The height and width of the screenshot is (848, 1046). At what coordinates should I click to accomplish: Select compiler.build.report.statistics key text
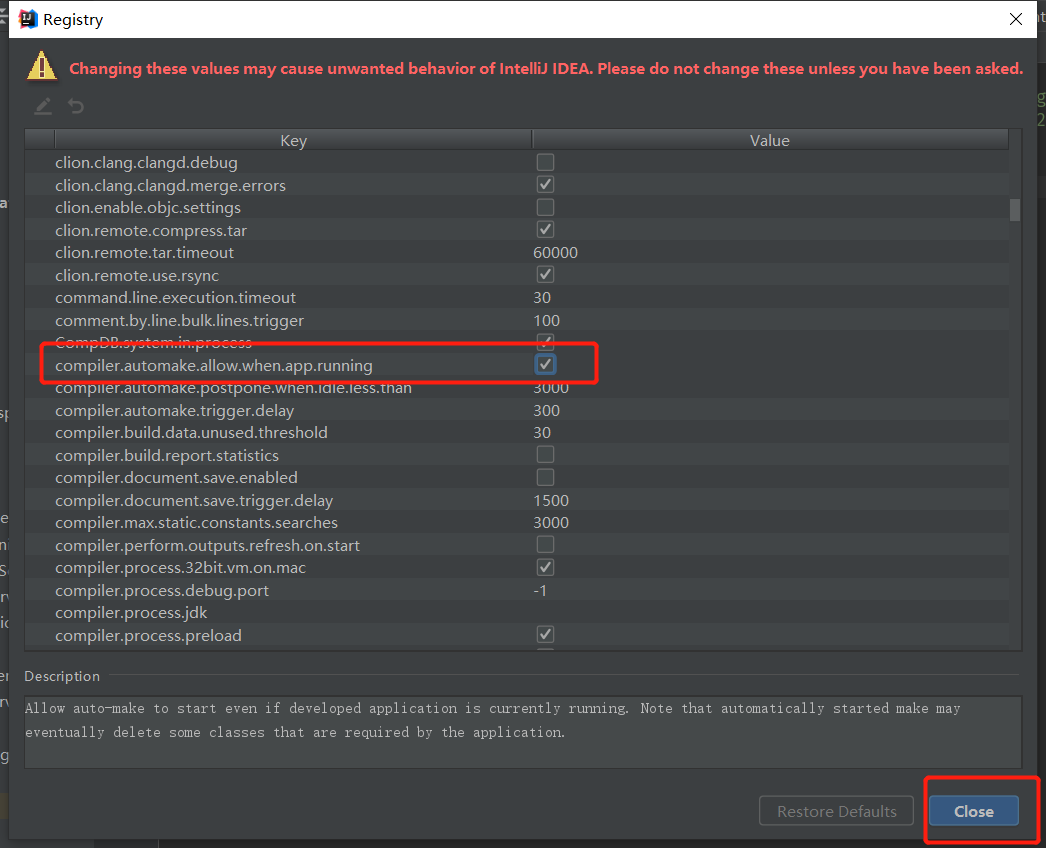pyautogui.click(x=167, y=455)
